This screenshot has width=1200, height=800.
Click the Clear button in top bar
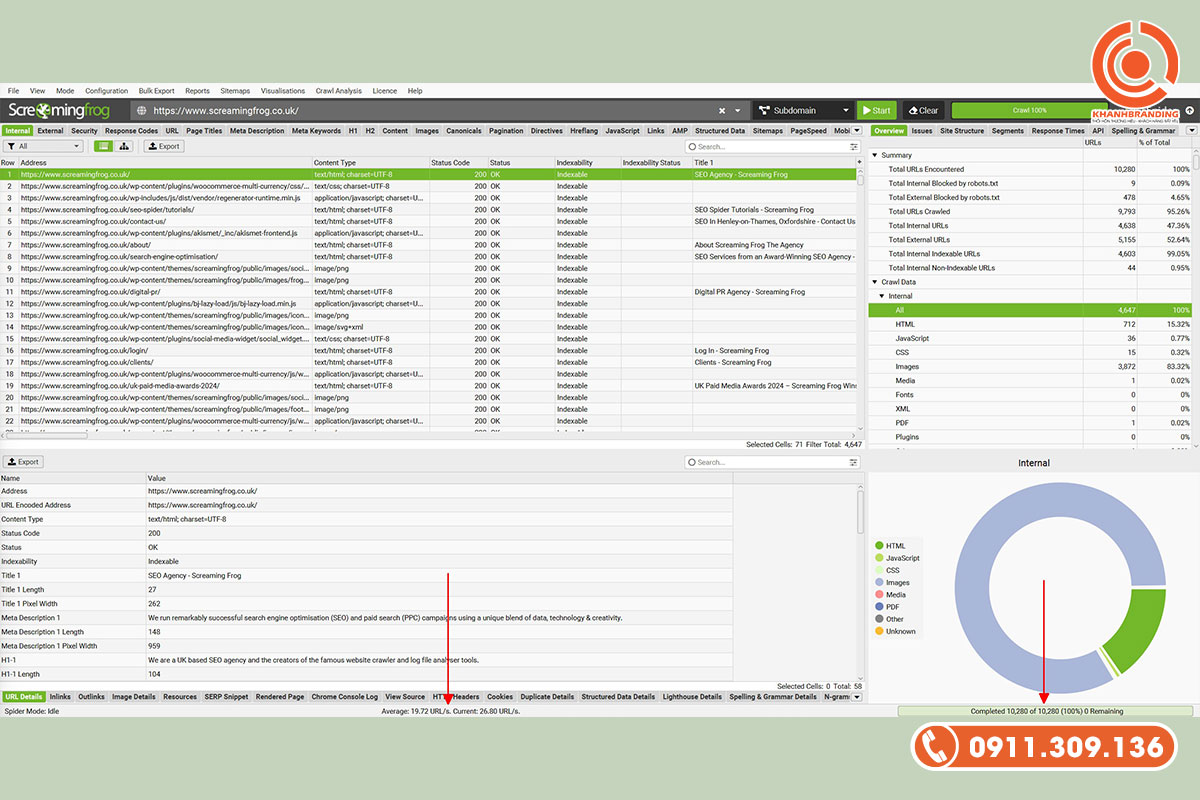pos(923,111)
